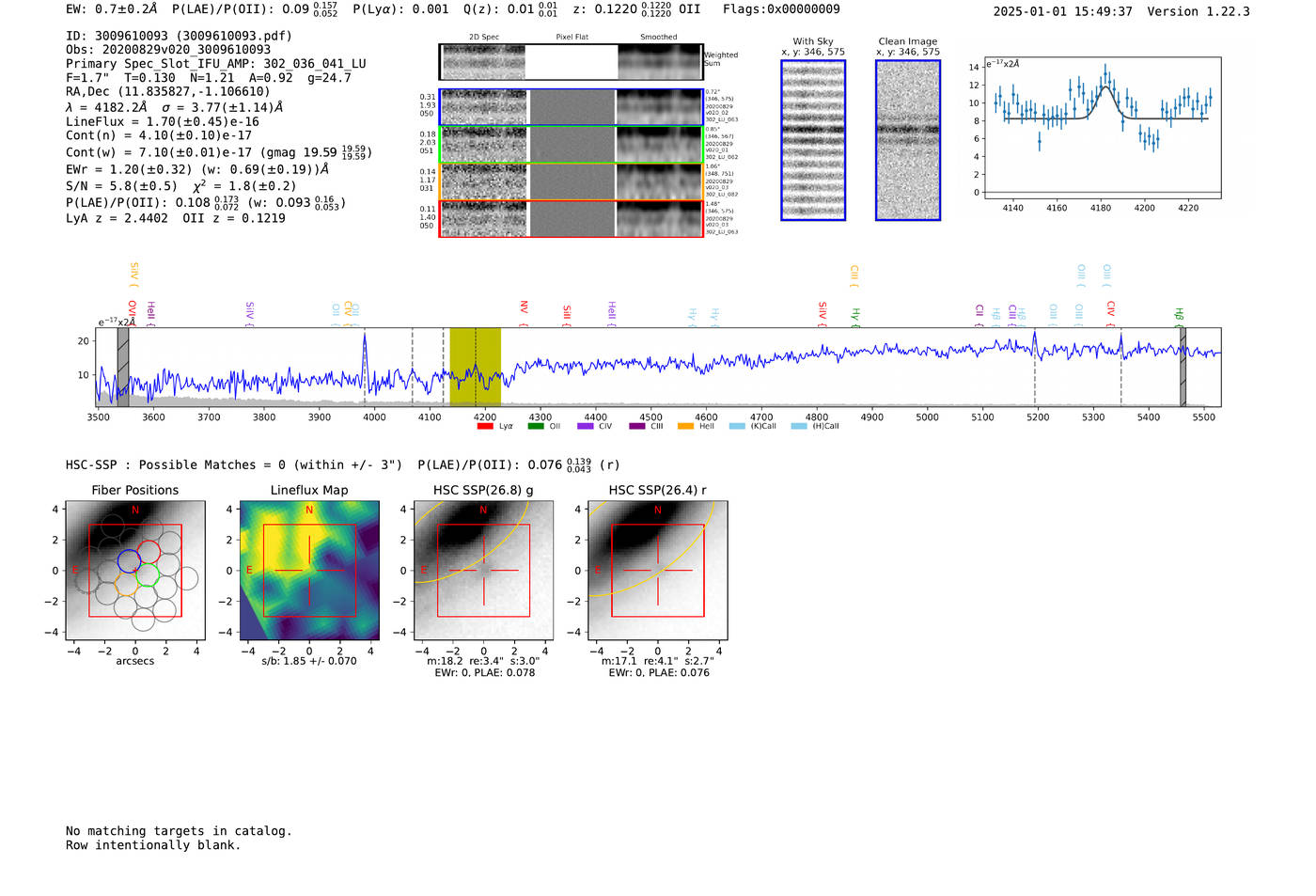Click the green fiber circle in Fiber Positions

147,574
